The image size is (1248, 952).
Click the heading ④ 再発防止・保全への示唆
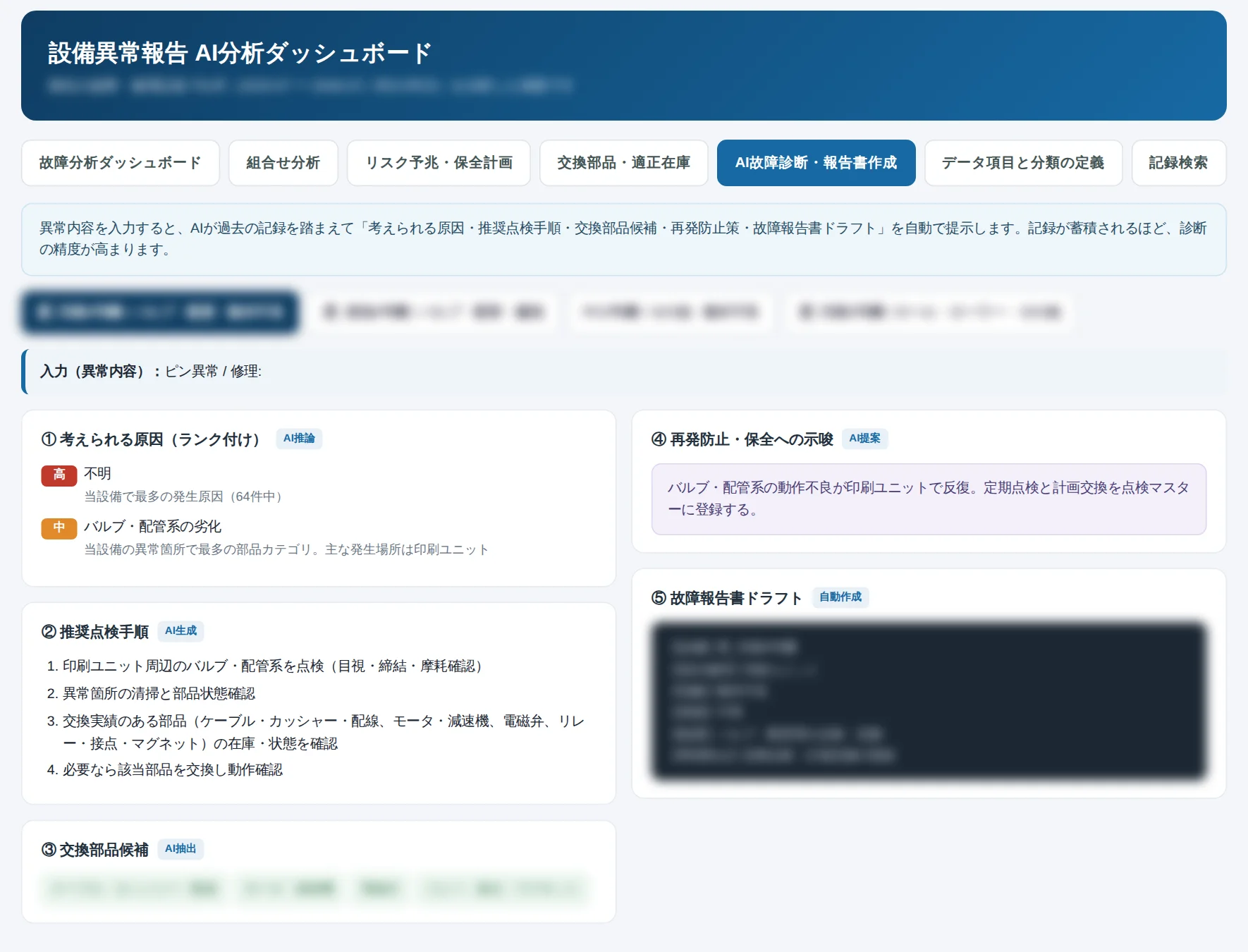coord(742,439)
